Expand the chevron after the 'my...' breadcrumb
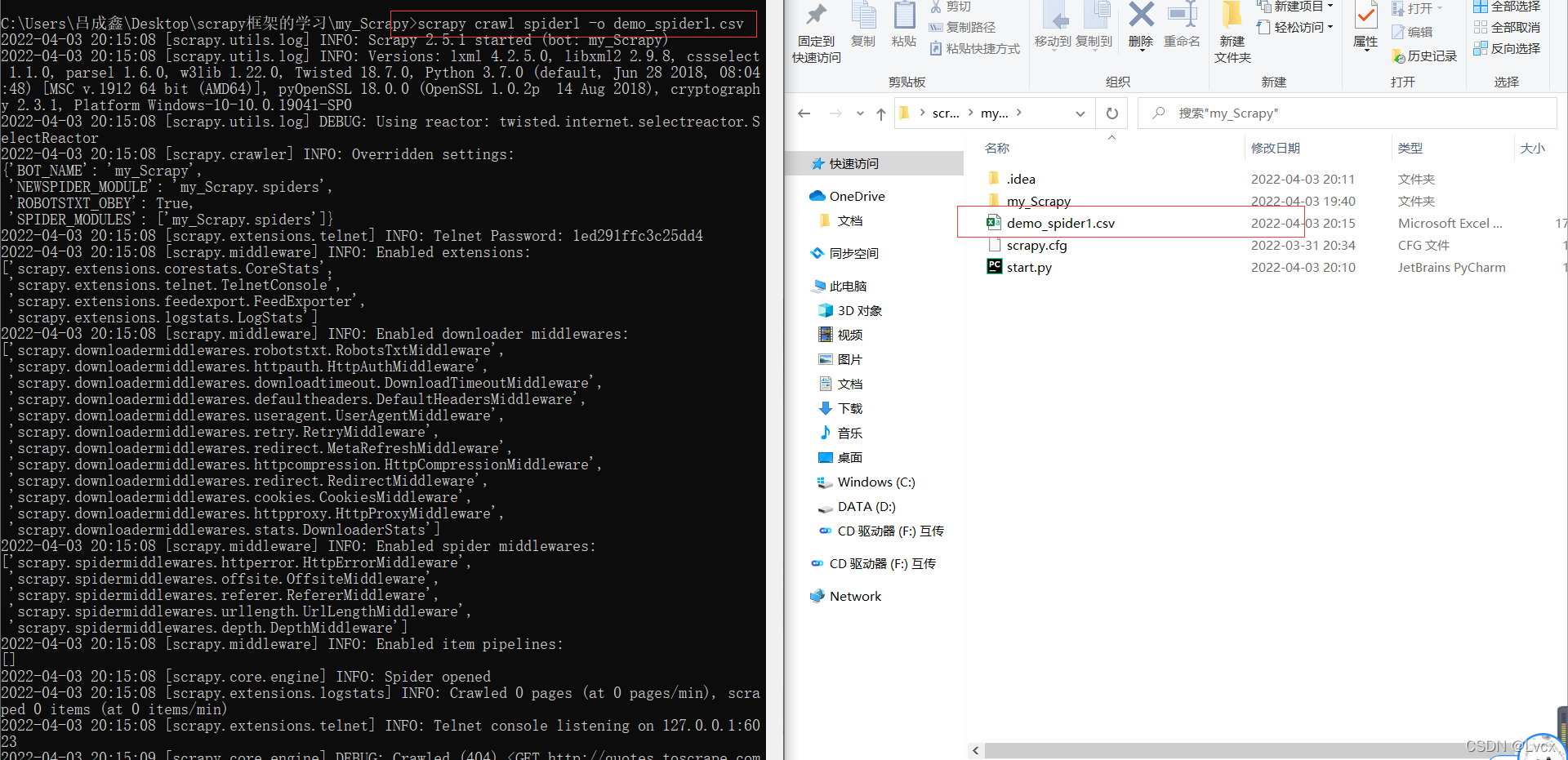The height and width of the screenshot is (760, 1568). (x=1019, y=113)
